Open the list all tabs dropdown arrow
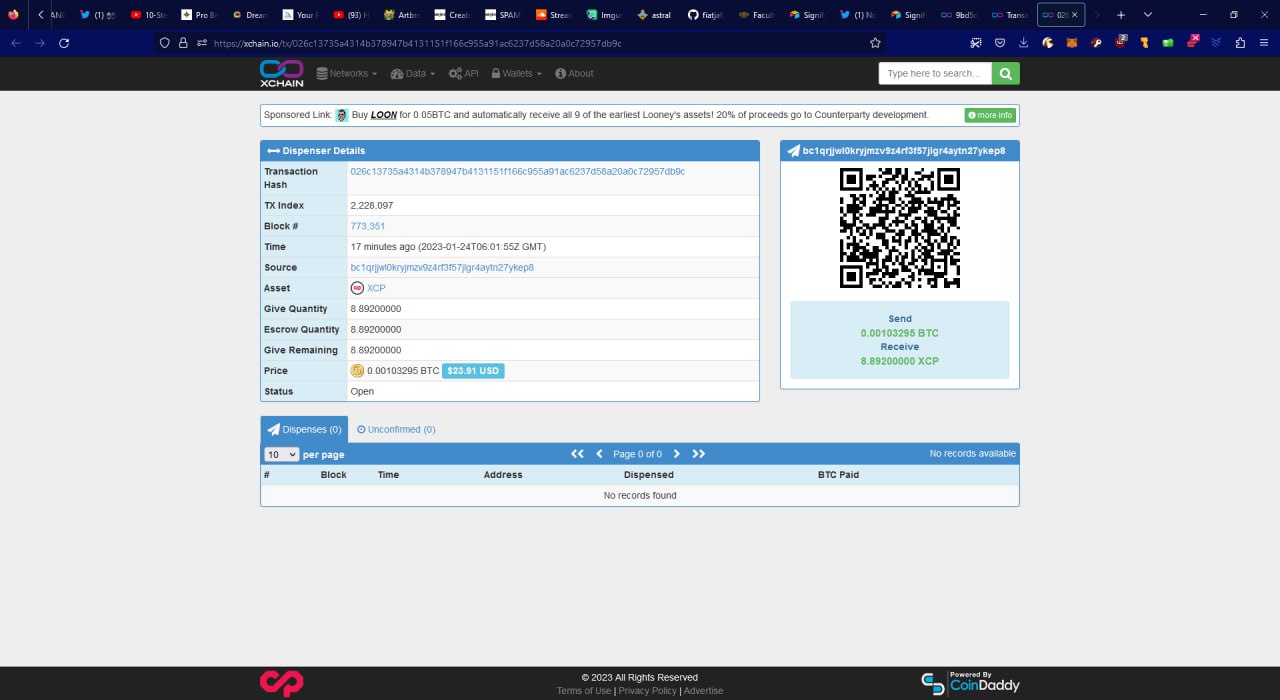Image resolution: width=1280 pixels, height=700 pixels. [1147, 15]
